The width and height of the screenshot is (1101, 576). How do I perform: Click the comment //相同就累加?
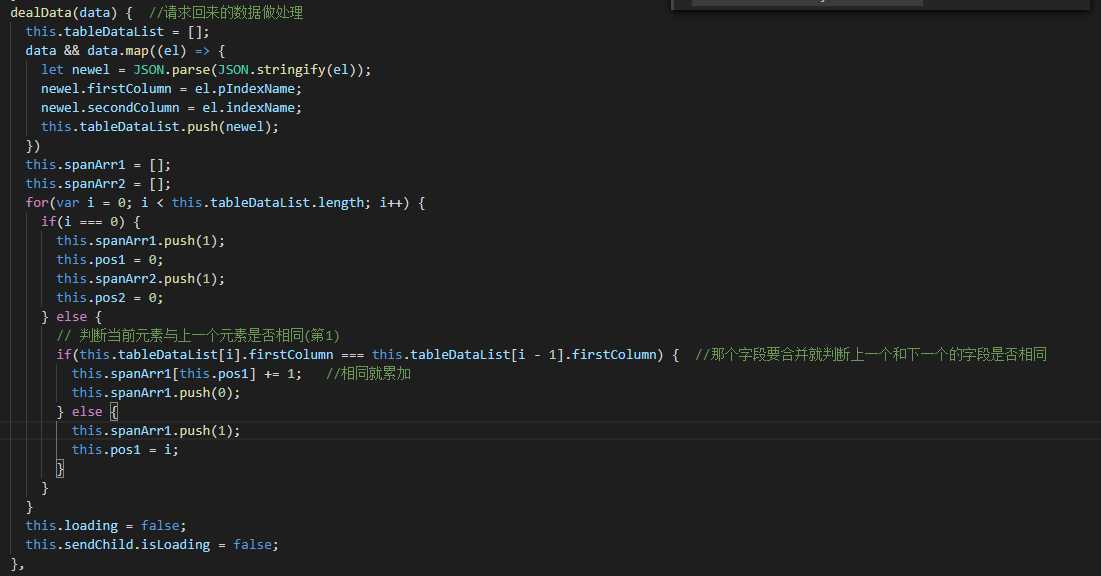tap(368, 373)
